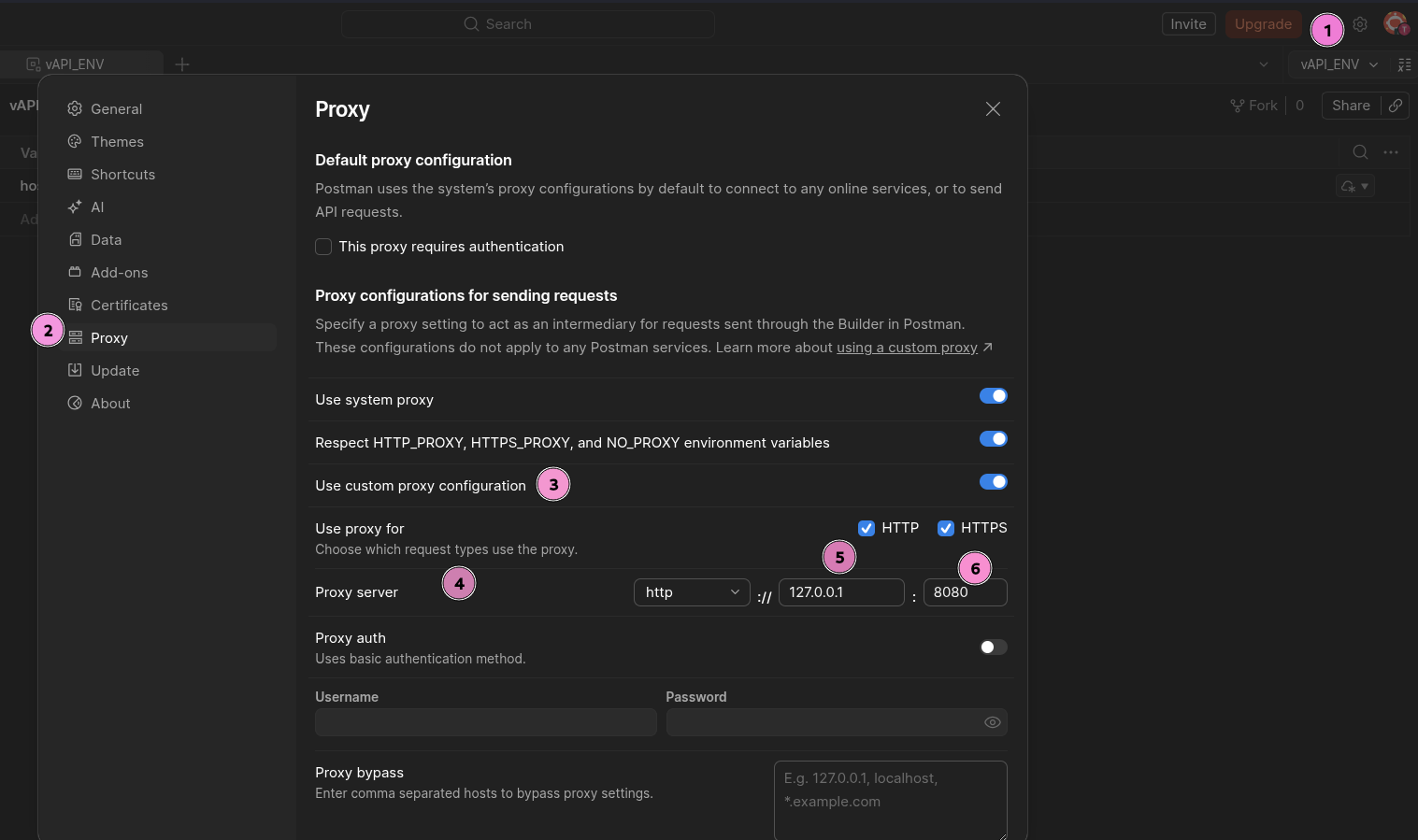
Task: Click the About icon in sidebar
Action: coord(75,404)
